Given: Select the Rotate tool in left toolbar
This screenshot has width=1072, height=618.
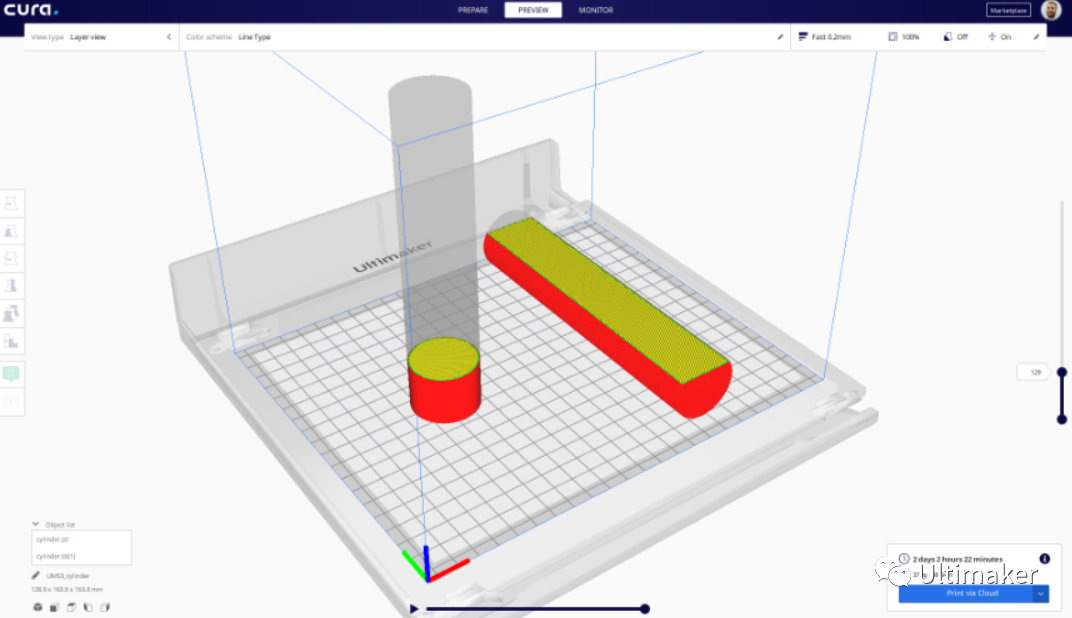Looking at the screenshot, I should tap(11, 258).
